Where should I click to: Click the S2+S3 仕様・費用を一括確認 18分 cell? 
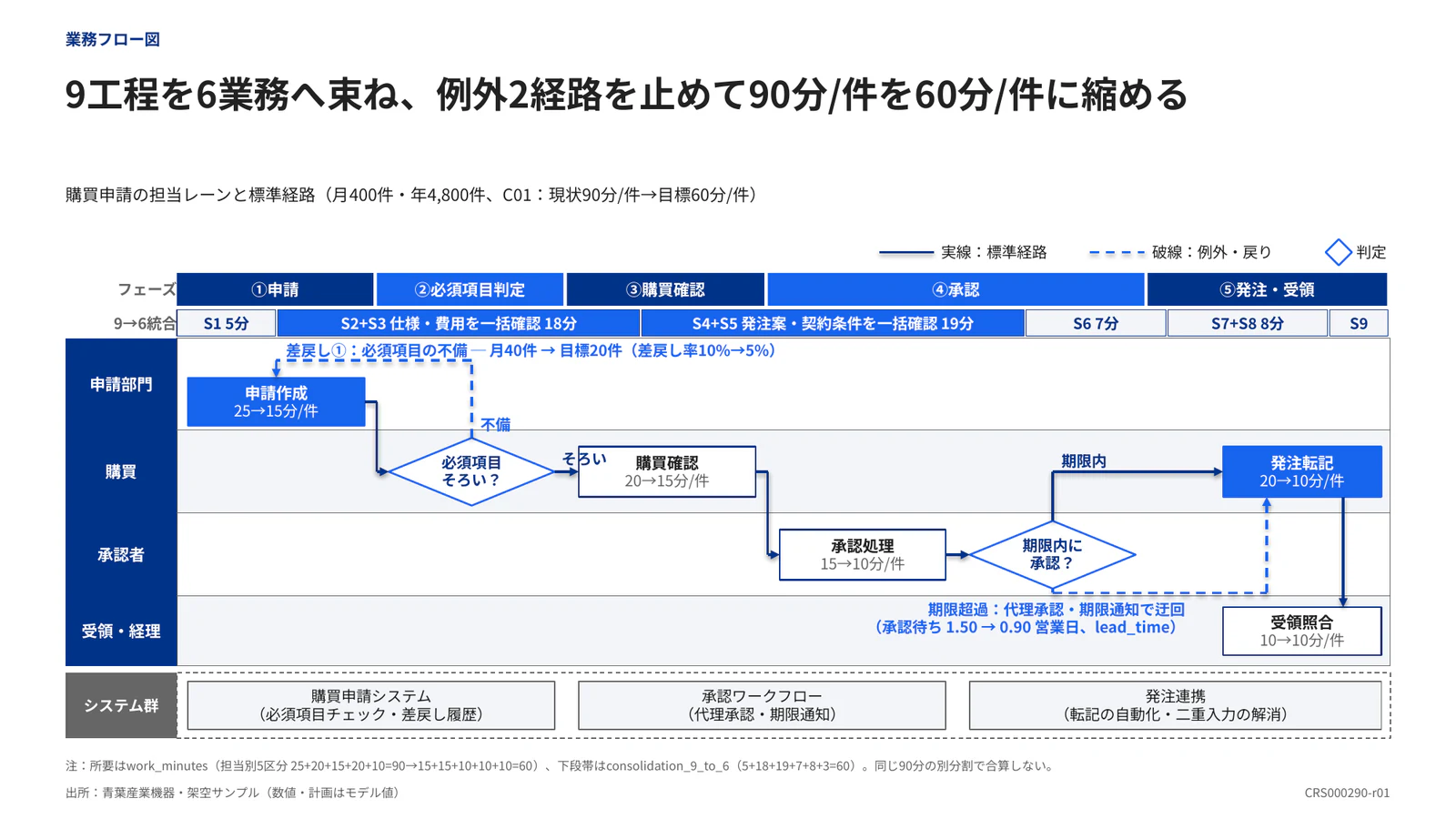459,323
